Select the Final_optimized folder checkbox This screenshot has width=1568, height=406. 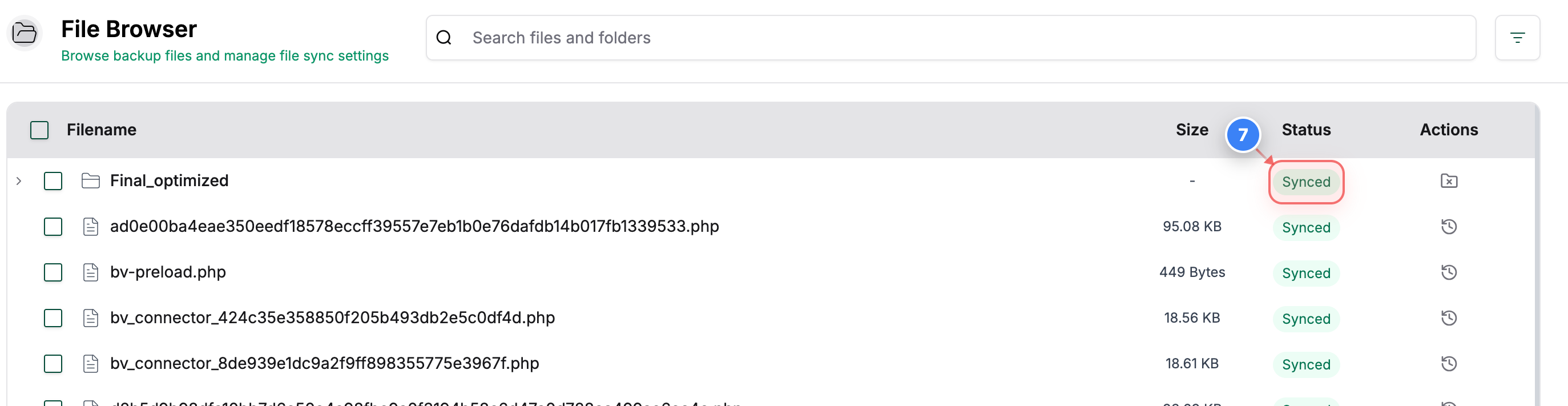pos(53,180)
